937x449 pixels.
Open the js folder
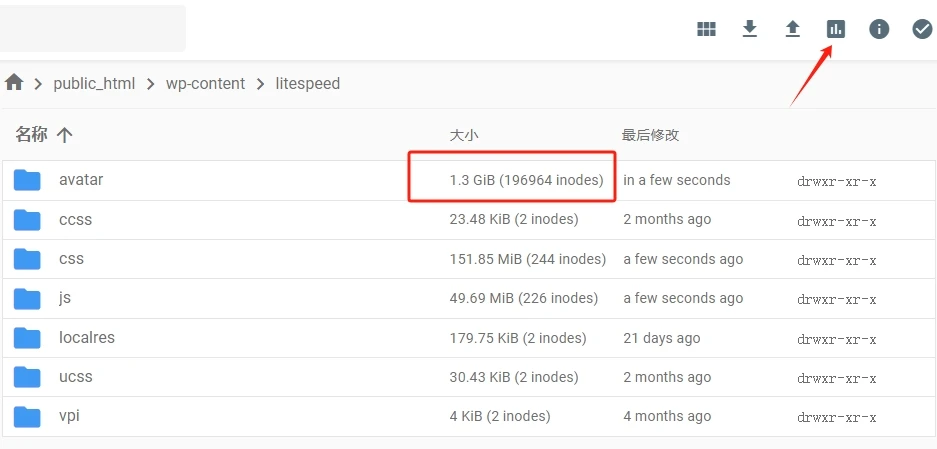65,298
